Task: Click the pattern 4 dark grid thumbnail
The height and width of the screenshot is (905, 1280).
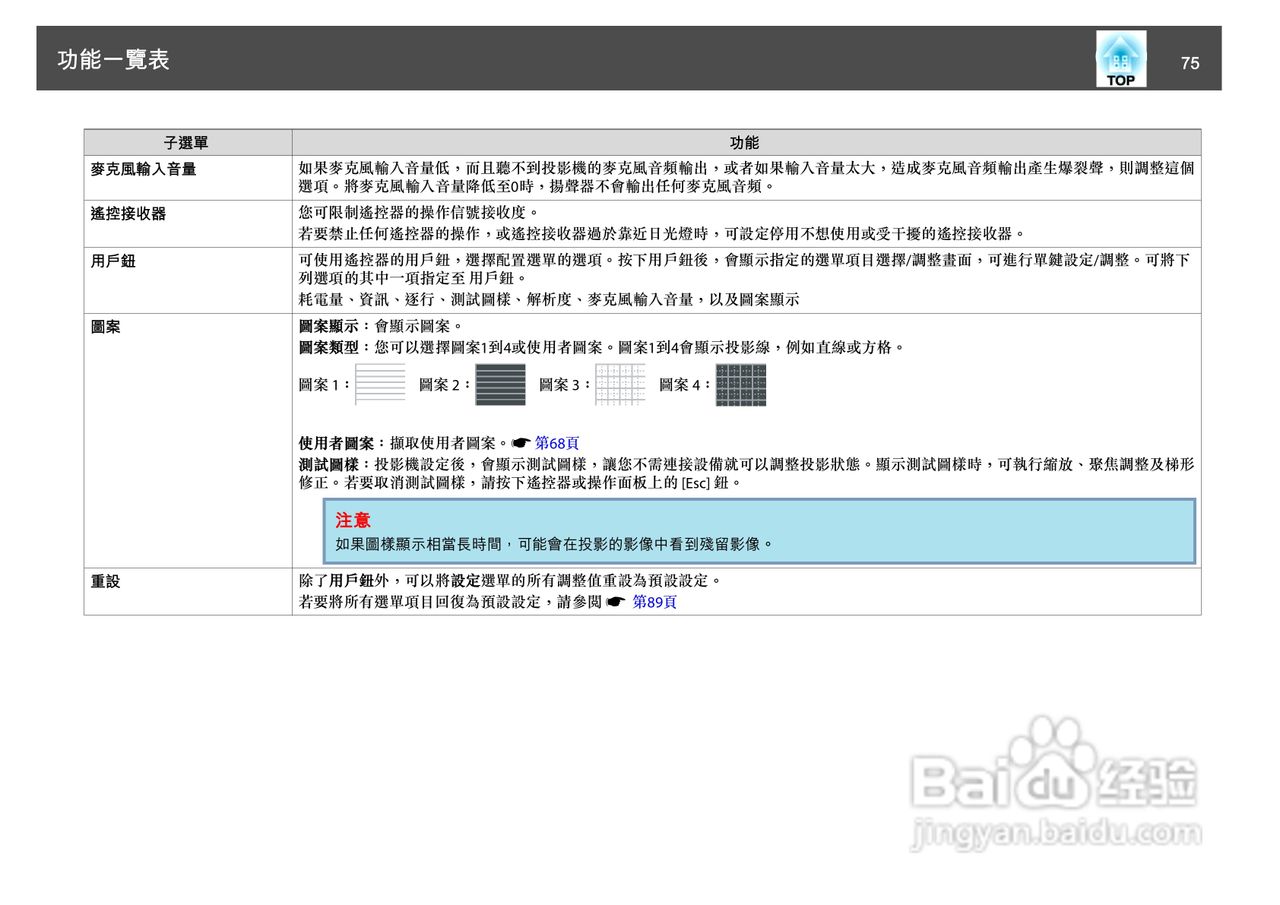Action: (x=741, y=384)
